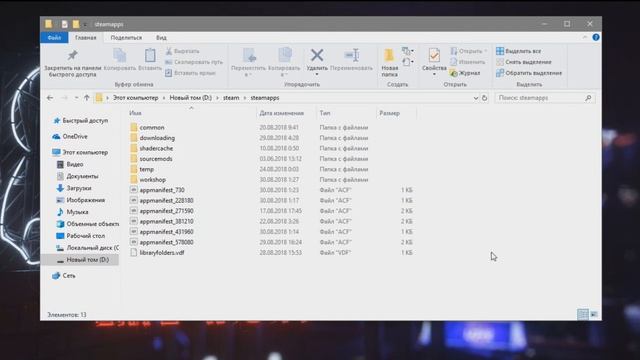
Task: Click 'steam' in address path
Action: (x=231, y=98)
